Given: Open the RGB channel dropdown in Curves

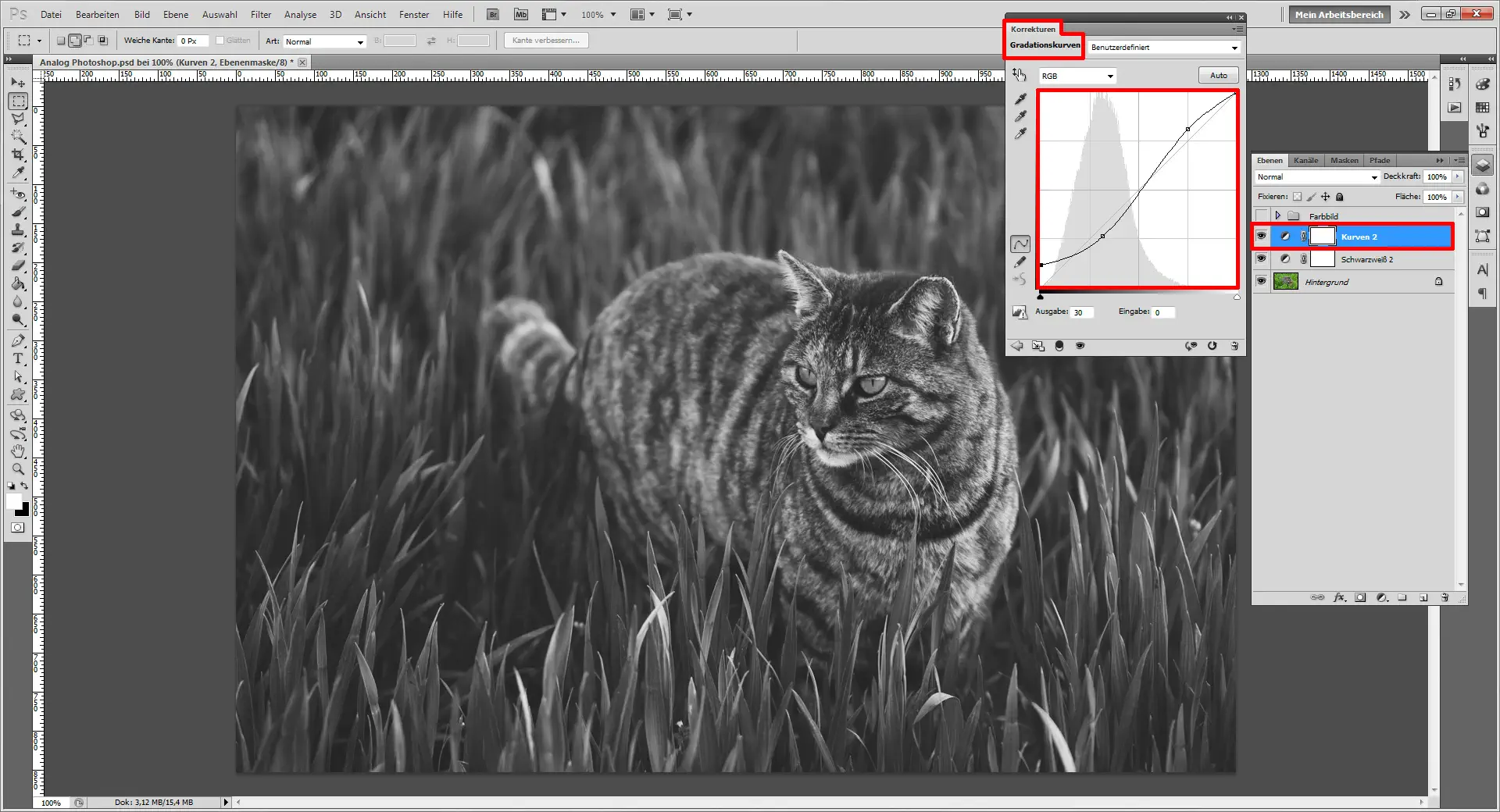Looking at the screenshot, I should (1077, 75).
